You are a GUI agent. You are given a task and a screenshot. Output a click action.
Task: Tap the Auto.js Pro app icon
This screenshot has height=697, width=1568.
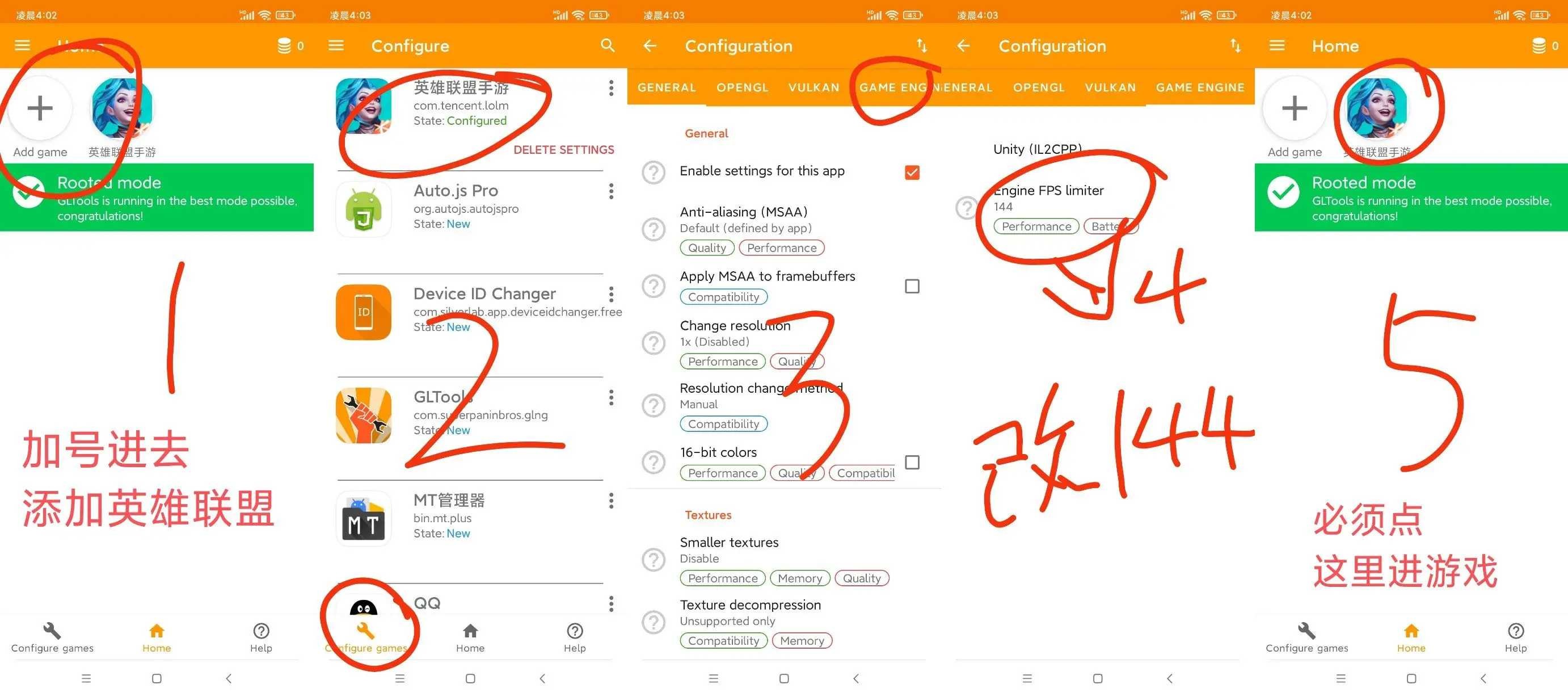coord(364,209)
